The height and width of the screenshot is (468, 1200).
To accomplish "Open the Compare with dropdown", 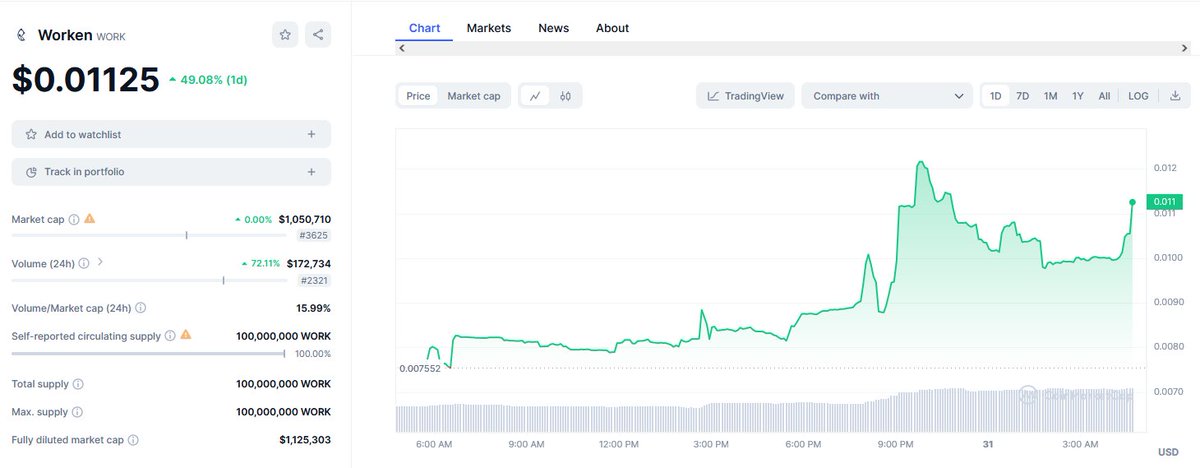I will click(887, 96).
